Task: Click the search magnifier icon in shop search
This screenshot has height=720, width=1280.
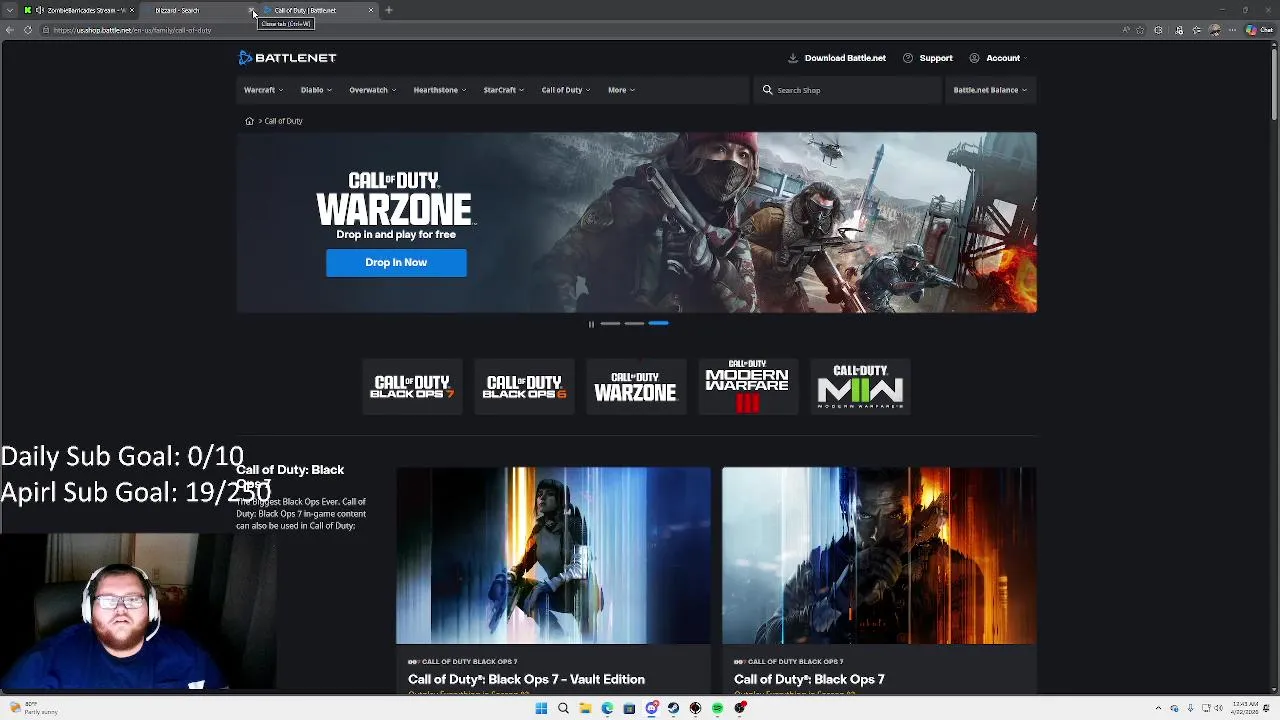Action: (x=768, y=90)
